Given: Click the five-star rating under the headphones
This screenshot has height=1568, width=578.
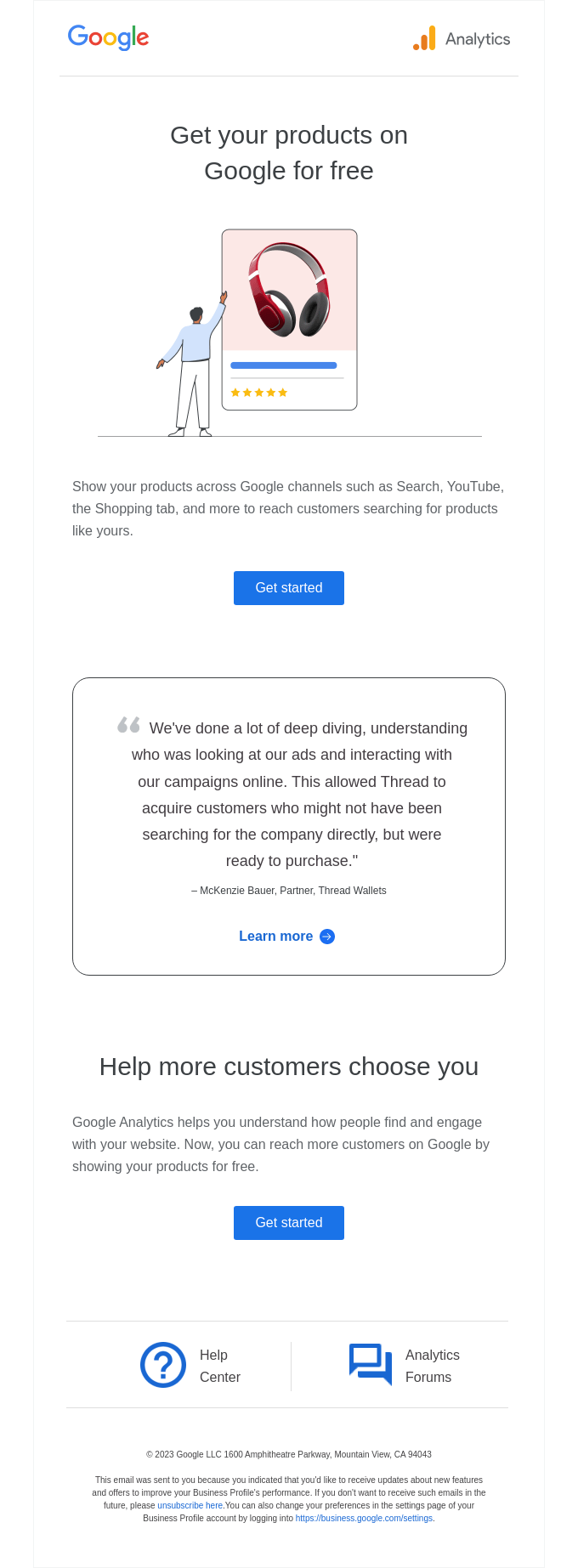Looking at the screenshot, I should point(259,392).
